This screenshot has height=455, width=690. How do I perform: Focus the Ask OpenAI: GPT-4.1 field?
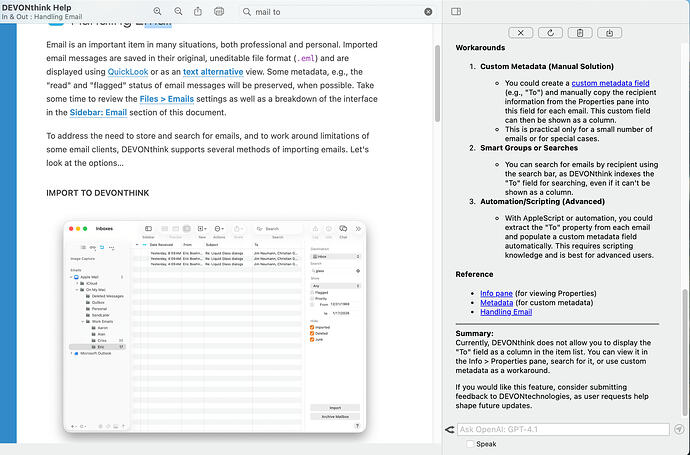tap(563, 429)
